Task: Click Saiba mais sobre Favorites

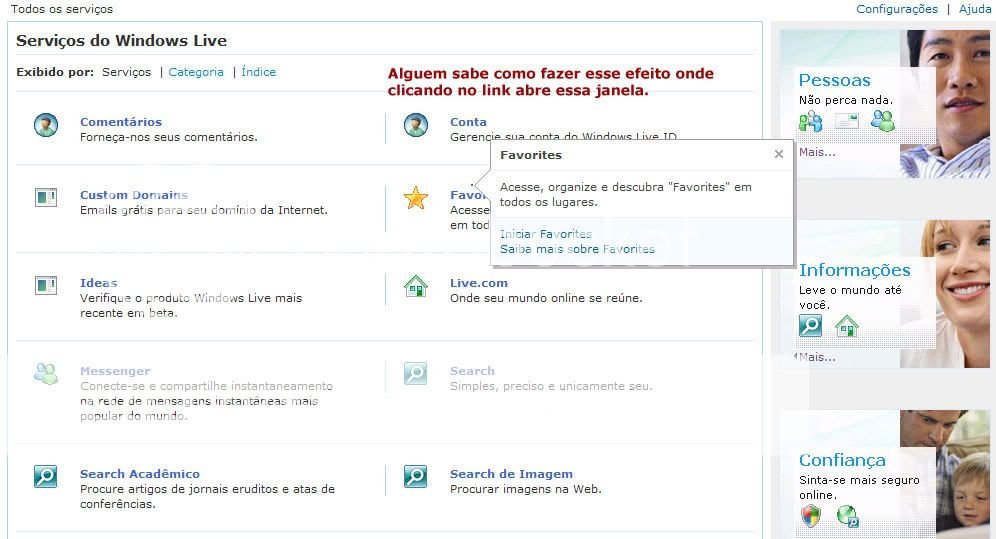Action: click(x=577, y=250)
